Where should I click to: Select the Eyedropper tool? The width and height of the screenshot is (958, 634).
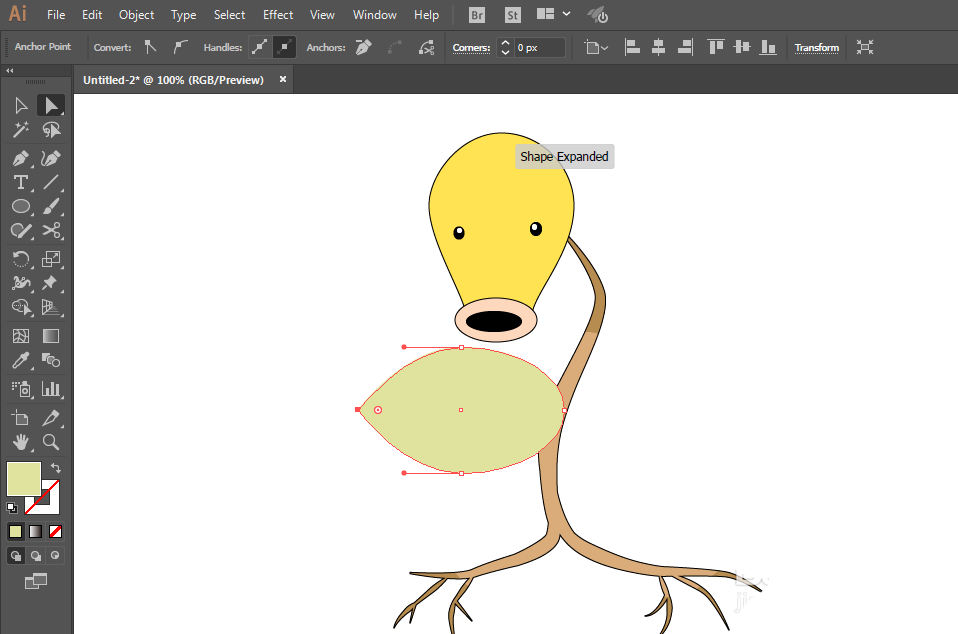pyautogui.click(x=20, y=361)
